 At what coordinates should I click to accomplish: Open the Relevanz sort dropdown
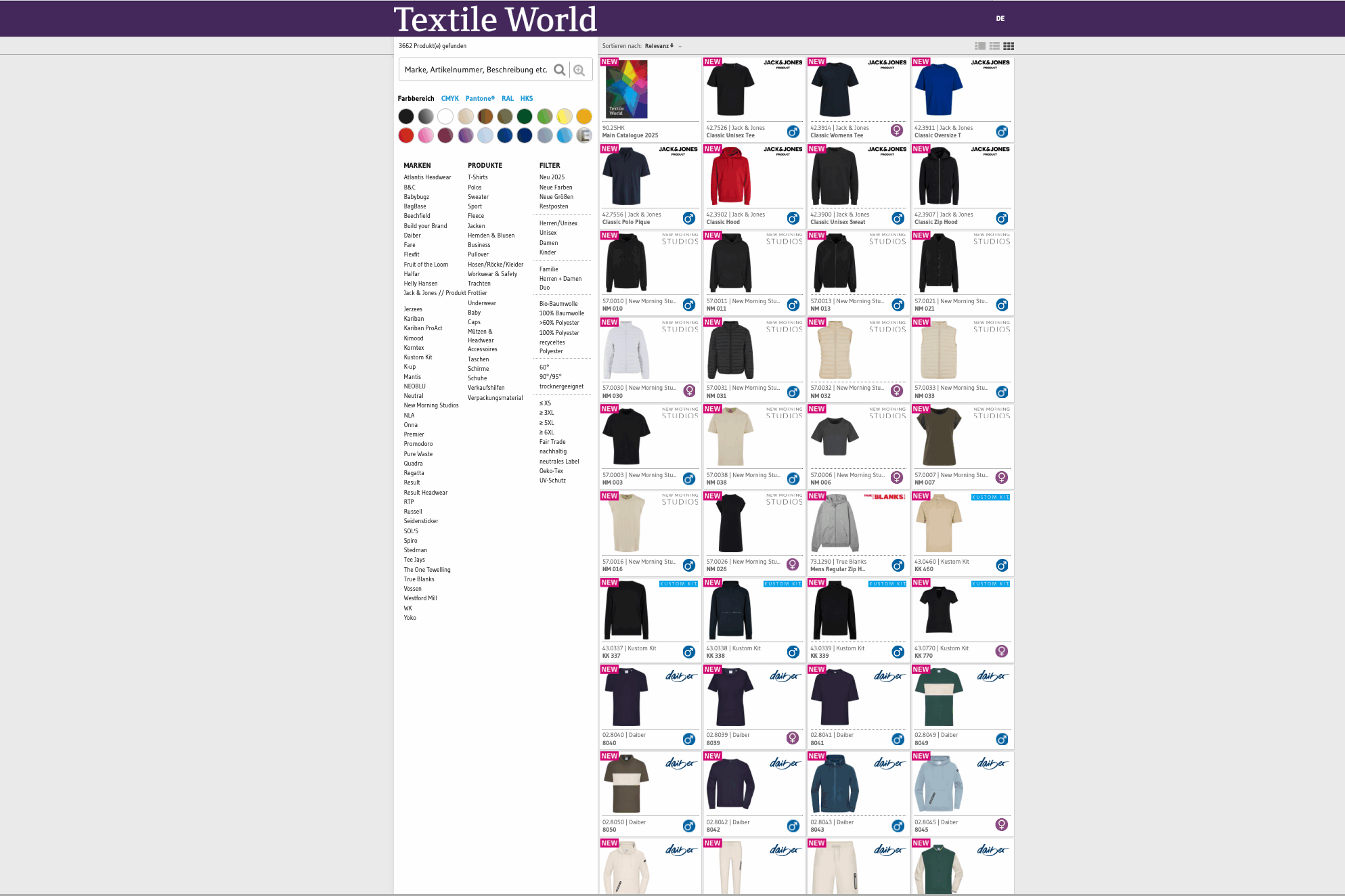[x=659, y=46]
